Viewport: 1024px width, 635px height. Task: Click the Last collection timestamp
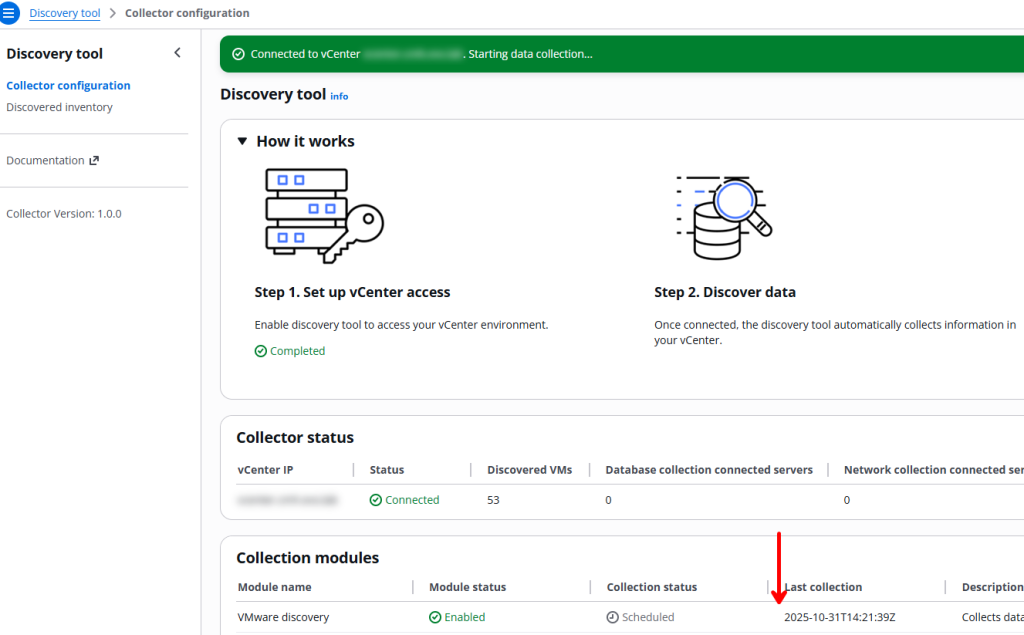point(840,617)
